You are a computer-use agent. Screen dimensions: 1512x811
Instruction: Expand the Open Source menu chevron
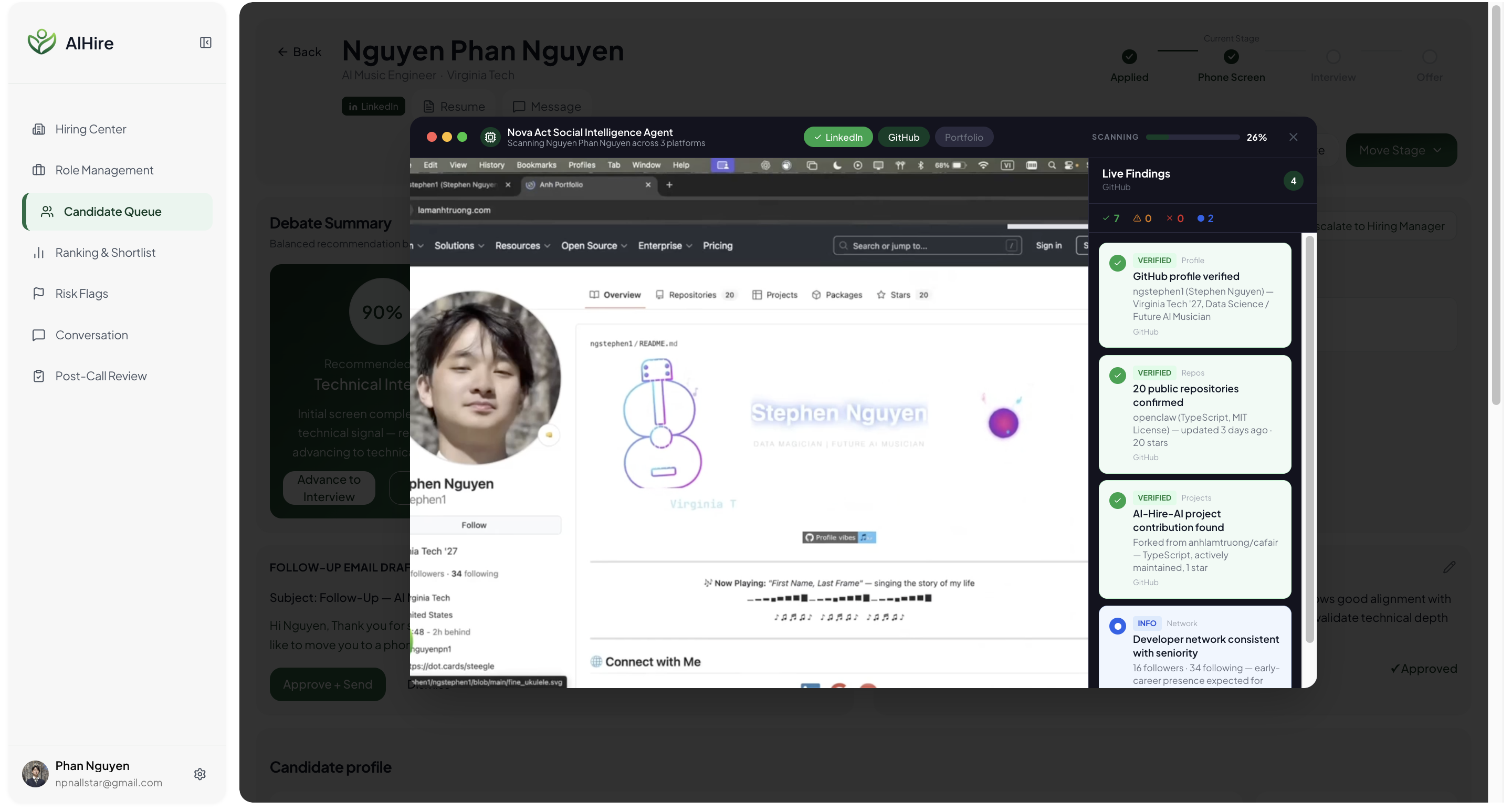624,246
